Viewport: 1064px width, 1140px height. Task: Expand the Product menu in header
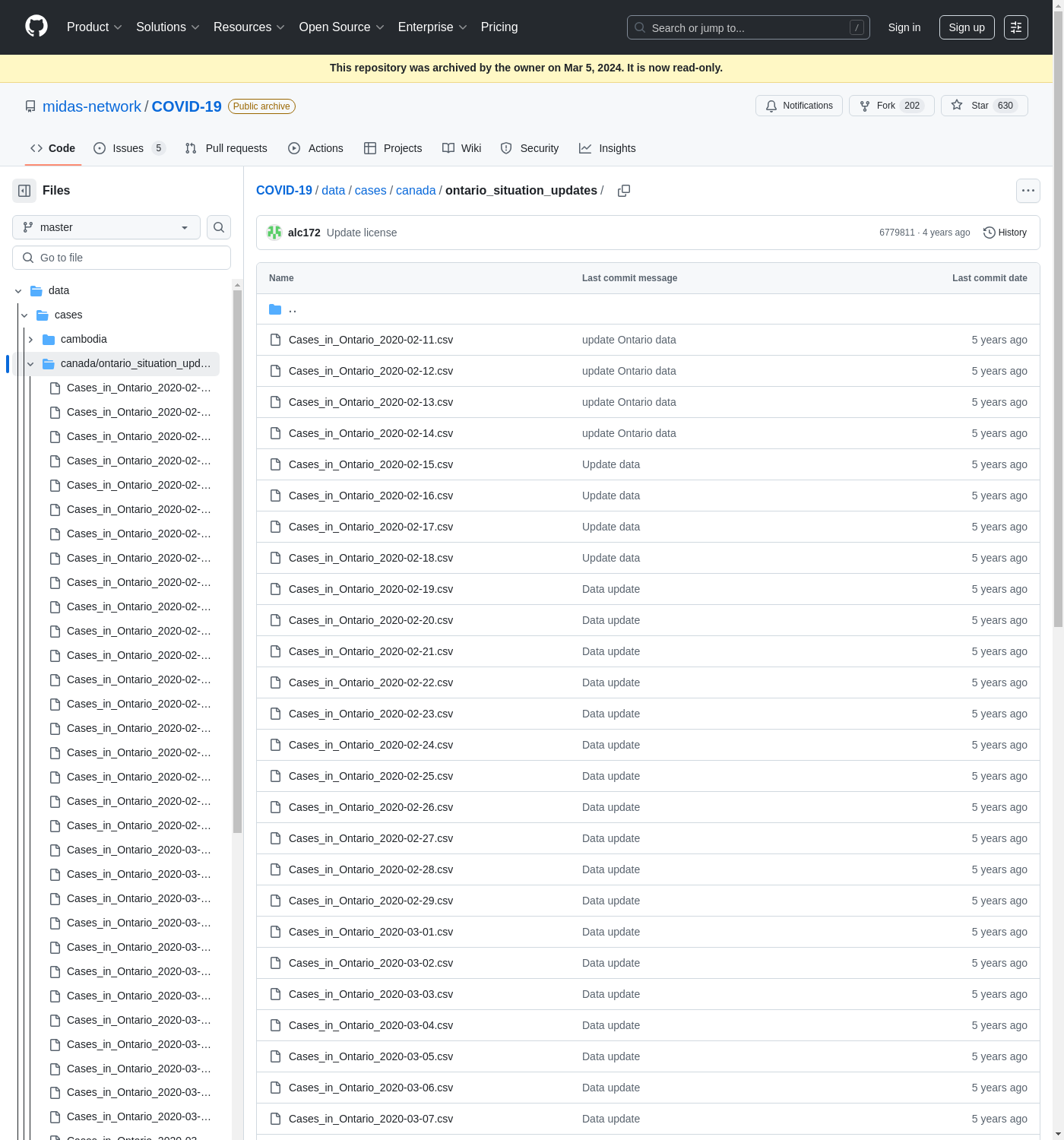94,27
